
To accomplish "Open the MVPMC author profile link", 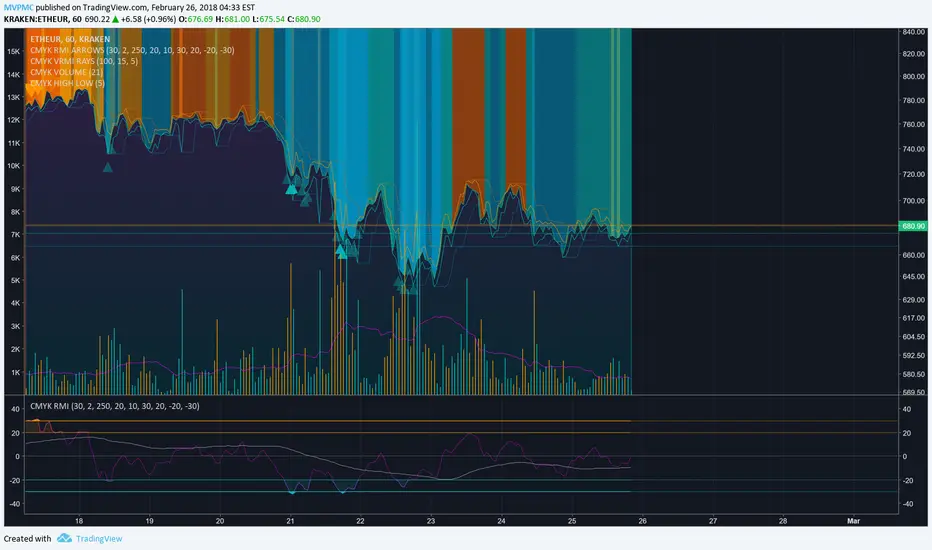I will click(22, 6).
